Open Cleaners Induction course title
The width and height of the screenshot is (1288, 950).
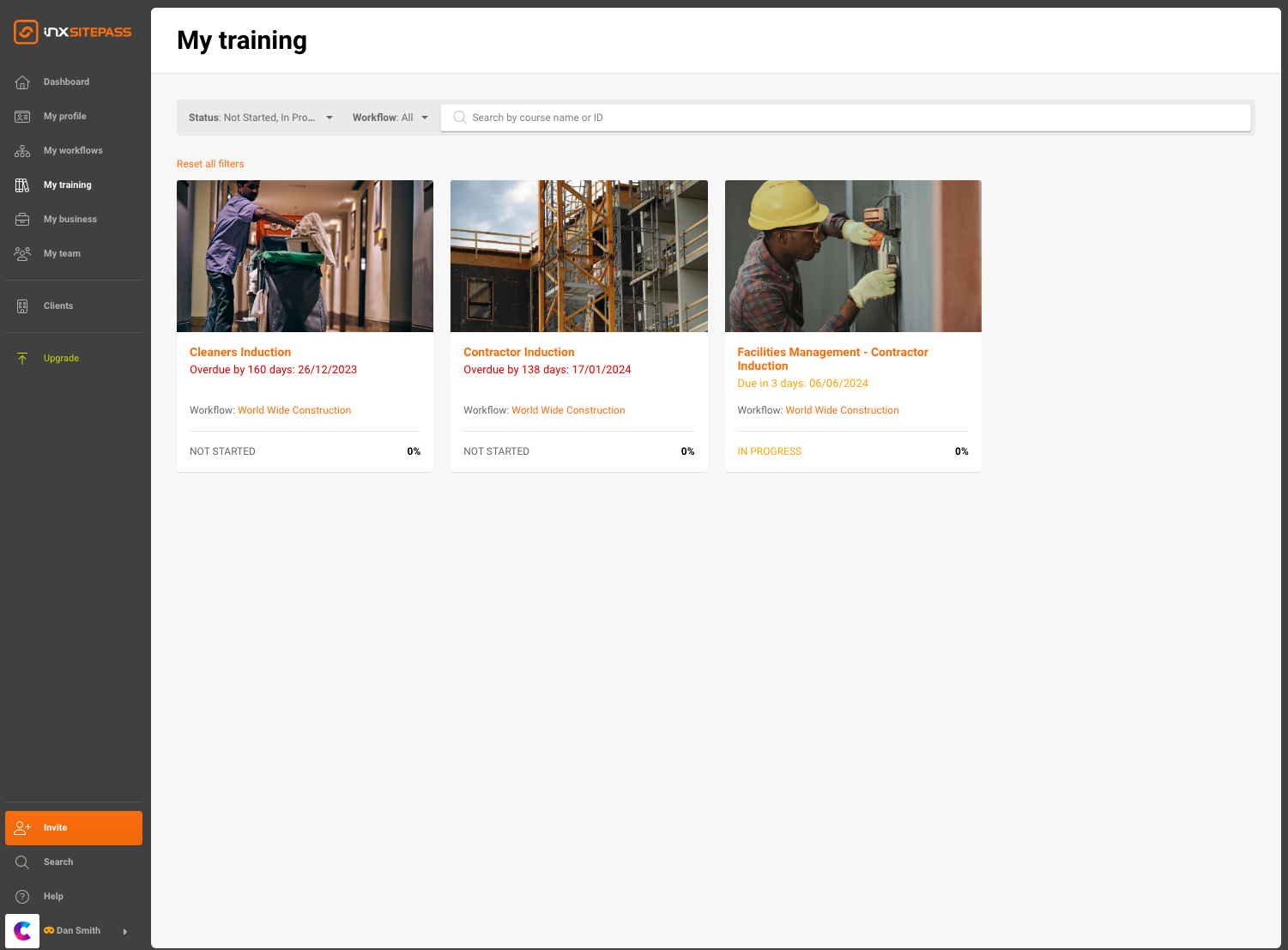240,353
